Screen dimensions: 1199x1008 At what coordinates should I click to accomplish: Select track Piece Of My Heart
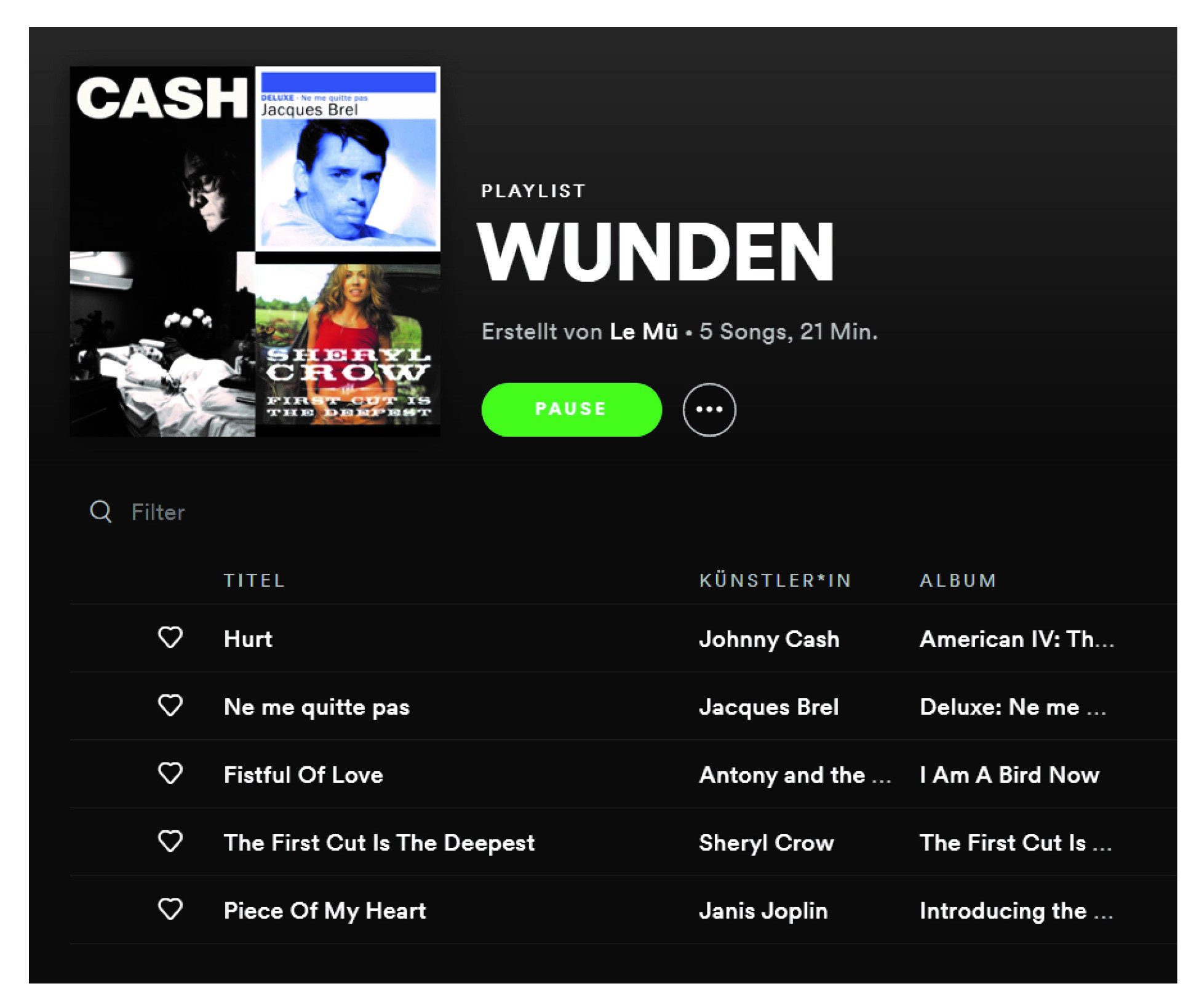(623, 910)
